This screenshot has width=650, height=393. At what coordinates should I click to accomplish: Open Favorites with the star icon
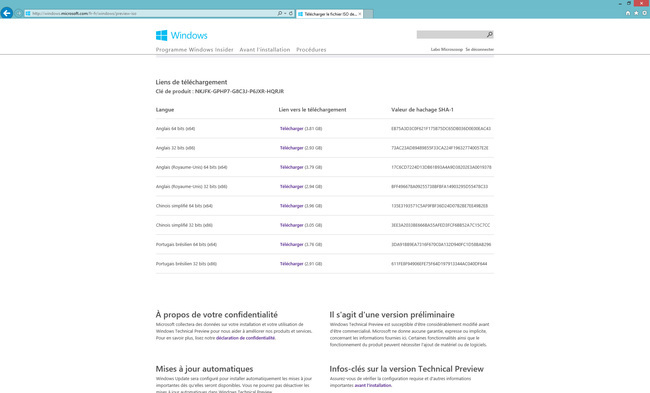click(x=636, y=13)
